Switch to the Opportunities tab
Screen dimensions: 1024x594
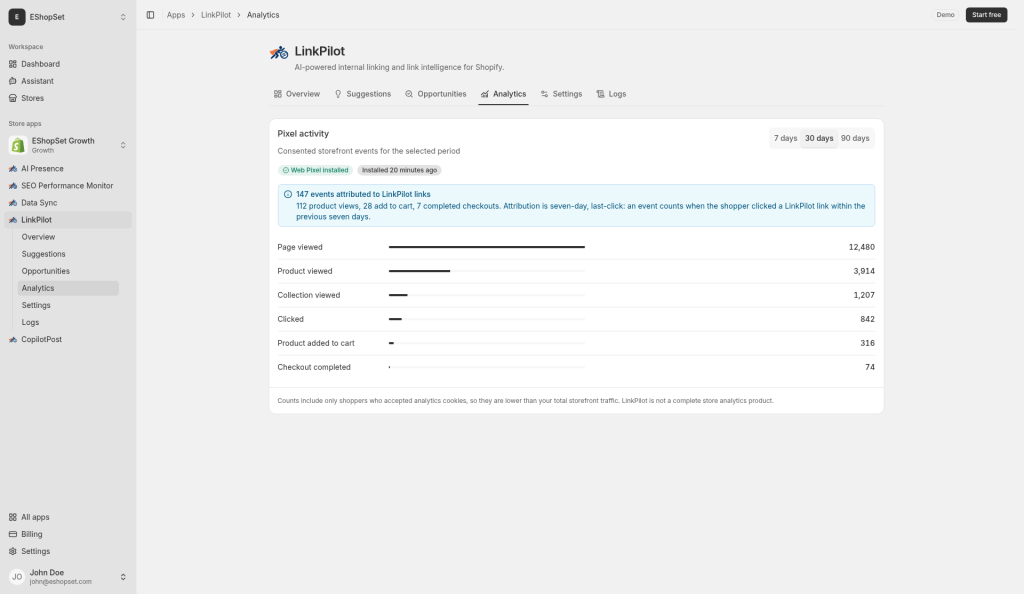coord(436,94)
